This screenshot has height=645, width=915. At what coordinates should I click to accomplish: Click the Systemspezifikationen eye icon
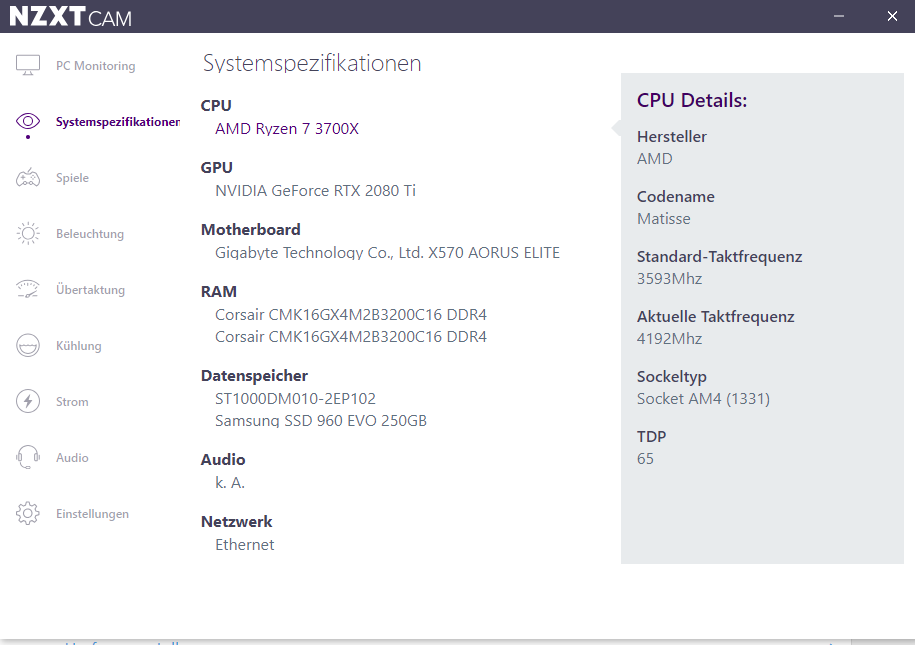coord(28,122)
